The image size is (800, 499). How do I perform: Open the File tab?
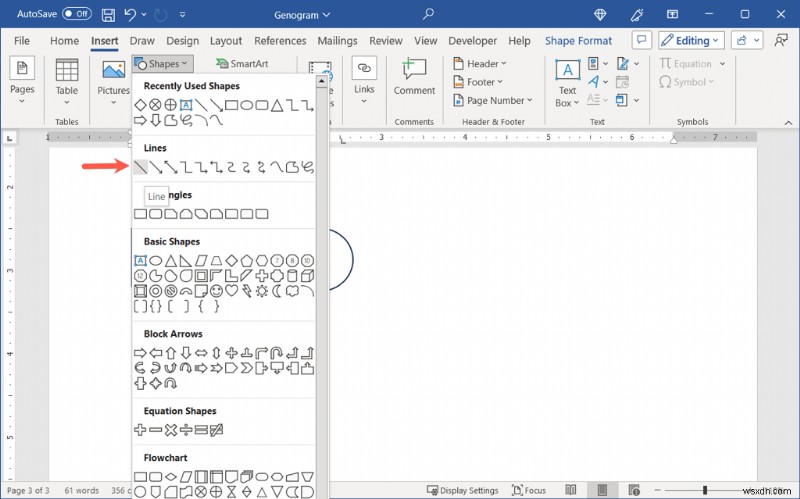[21, 41]
